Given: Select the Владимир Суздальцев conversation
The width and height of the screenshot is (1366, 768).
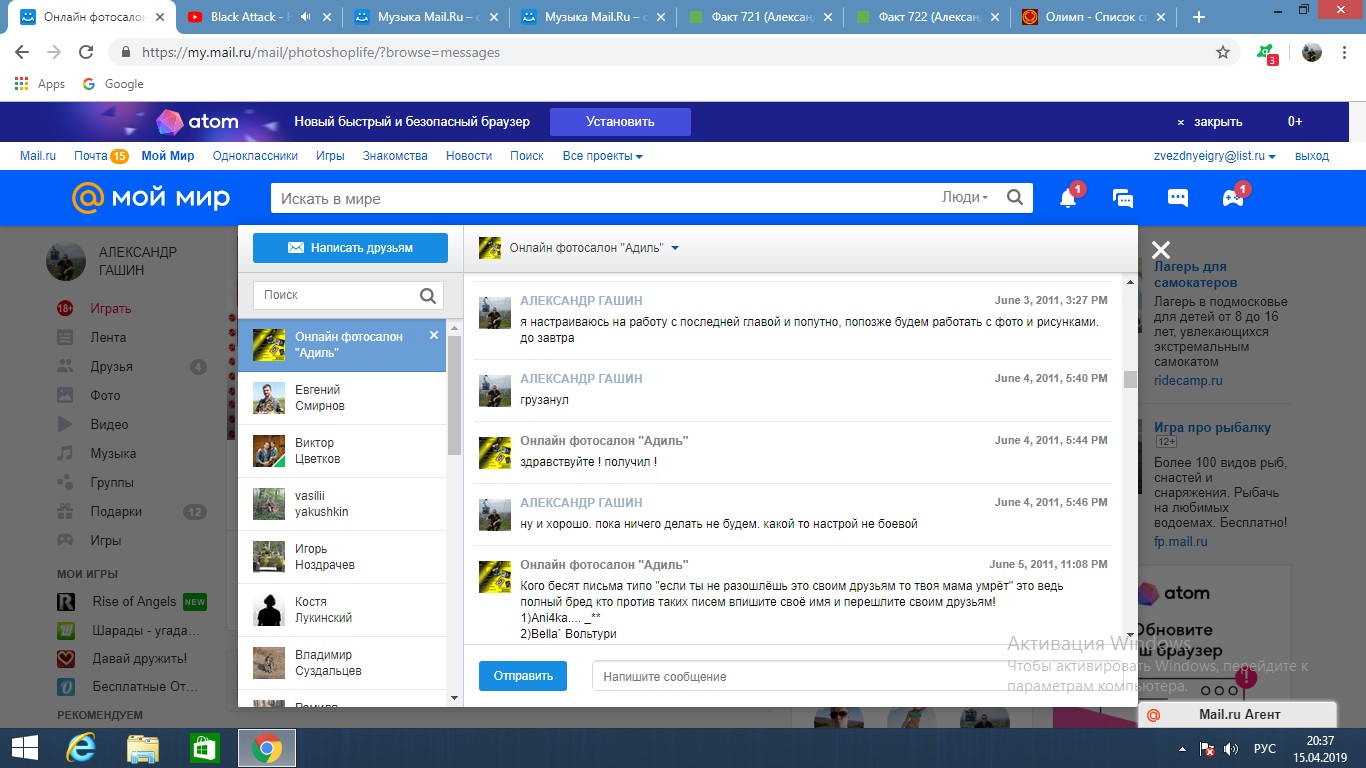Looking at the screenshot, I should [342, 663].
